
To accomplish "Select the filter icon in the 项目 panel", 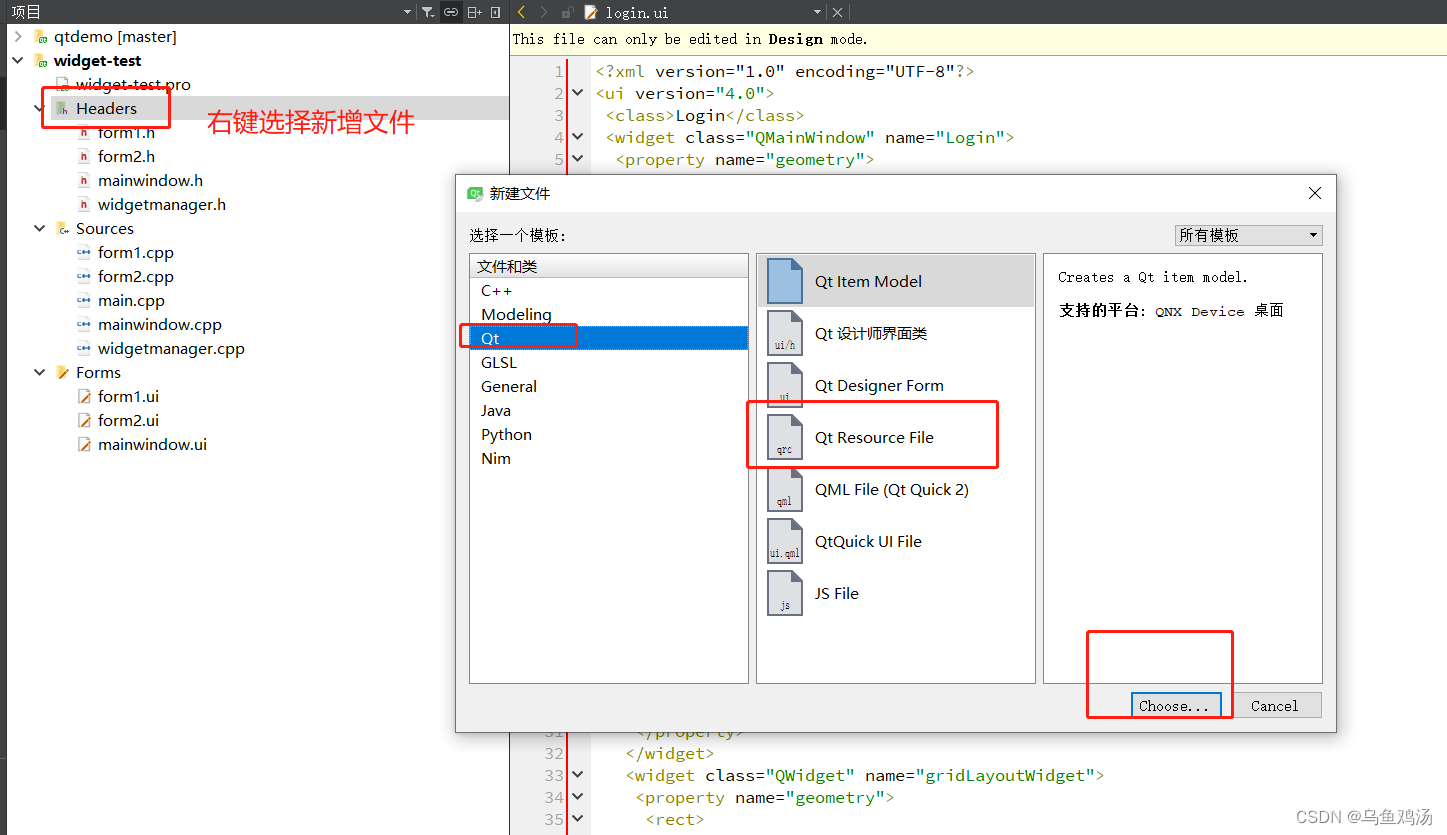I will click(427, 12).
